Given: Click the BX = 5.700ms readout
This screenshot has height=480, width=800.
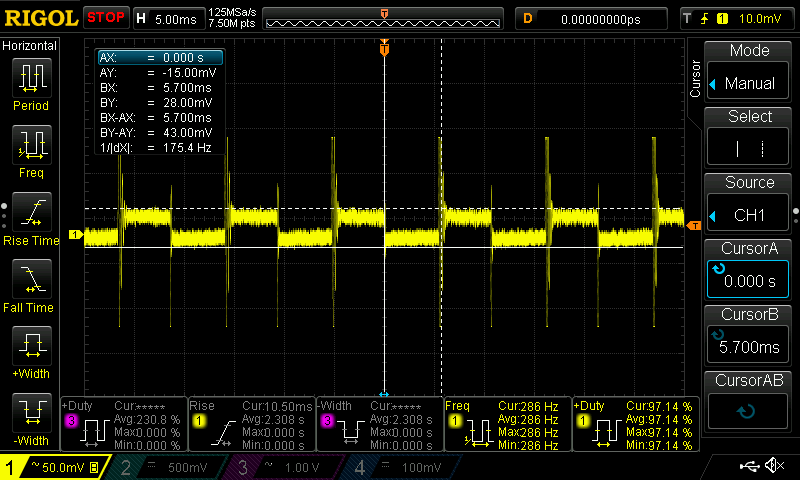Looking at the screenshot, I should point(156,88).
